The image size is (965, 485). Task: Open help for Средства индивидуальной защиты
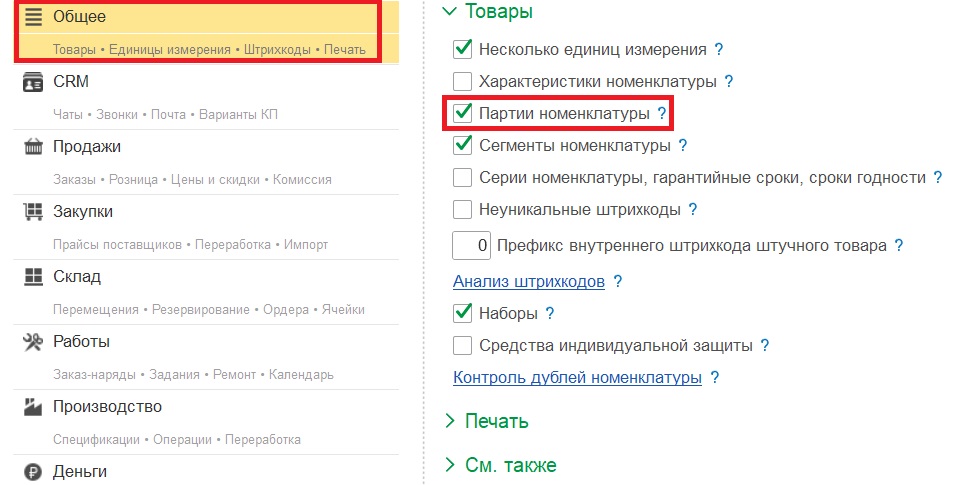[764, 345]
